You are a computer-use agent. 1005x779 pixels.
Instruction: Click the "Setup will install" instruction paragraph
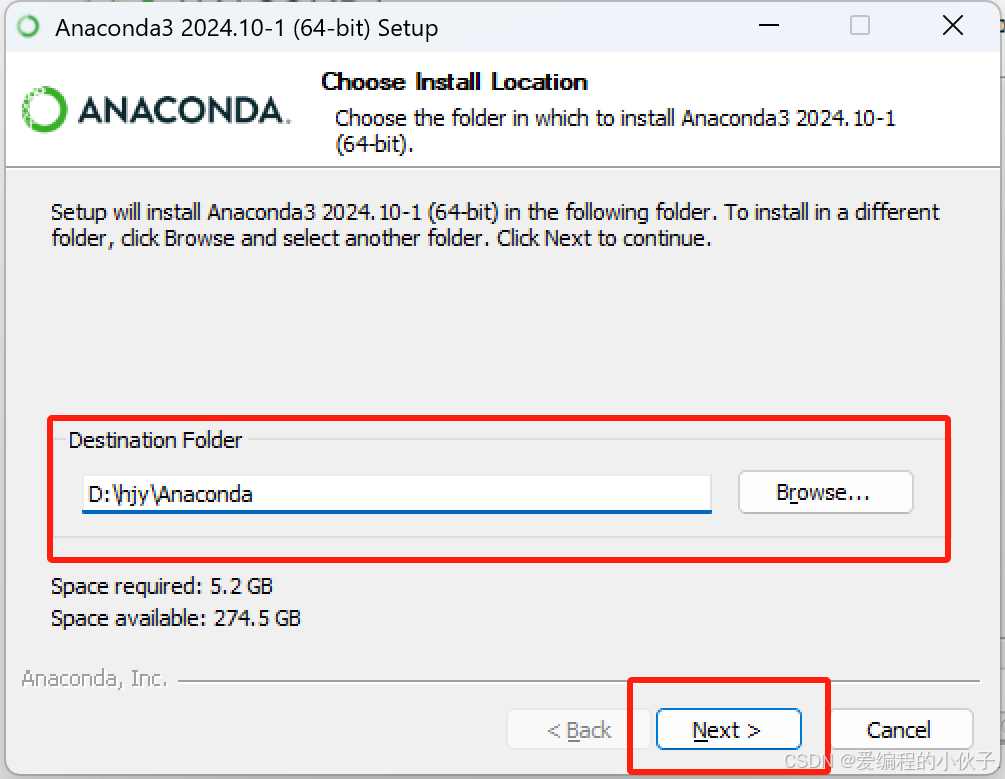[x=495, y=225]
